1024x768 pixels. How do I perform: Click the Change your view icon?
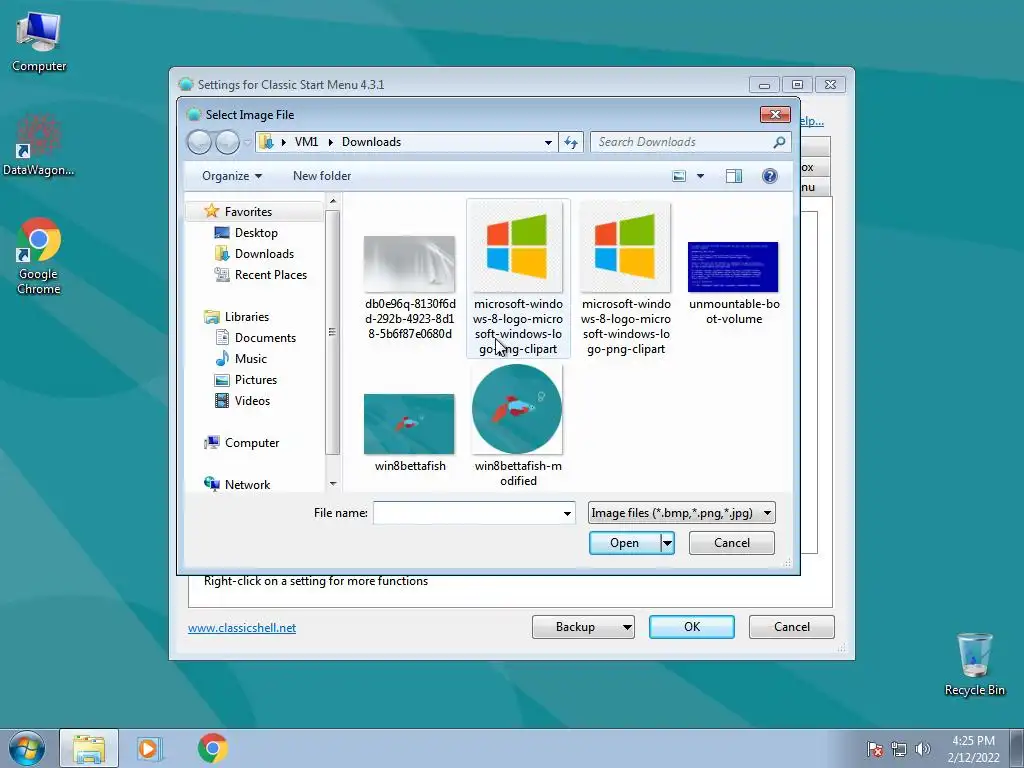click(679, 176)
